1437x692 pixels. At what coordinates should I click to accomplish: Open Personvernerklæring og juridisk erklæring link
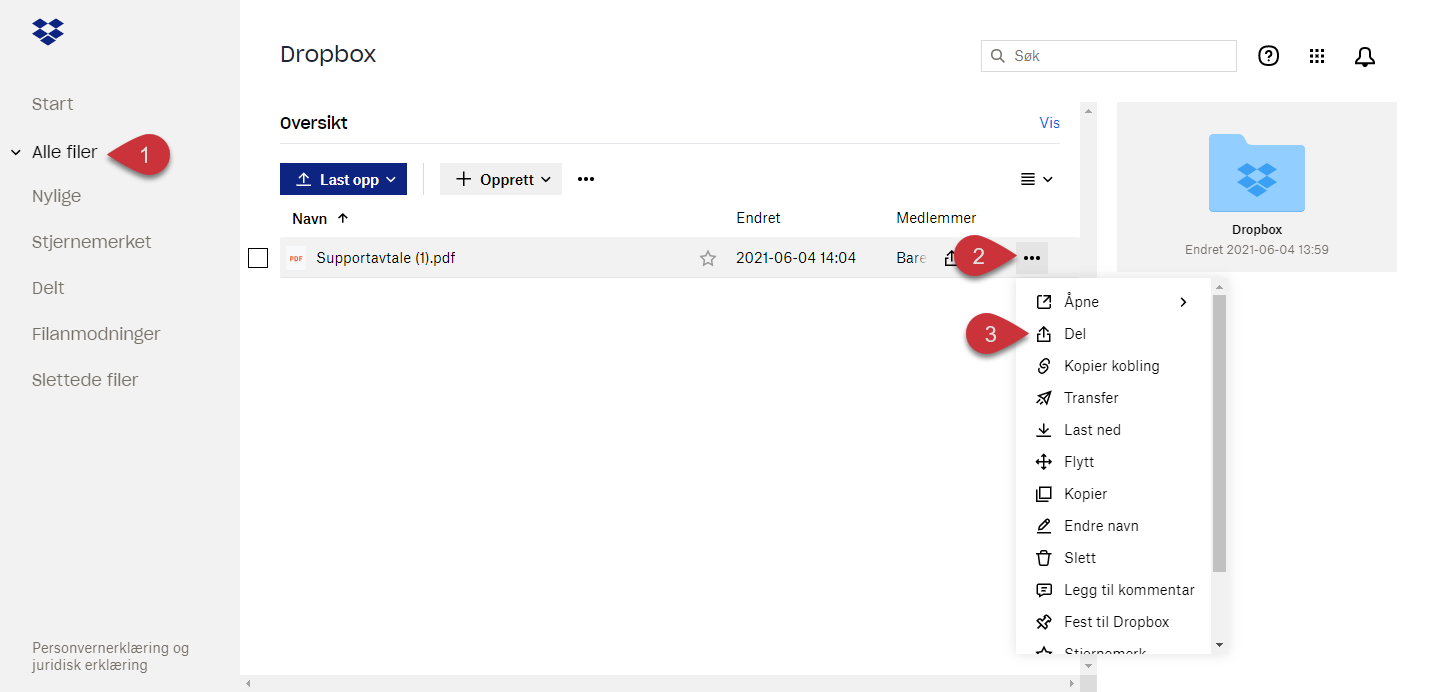[x=110, y=656]
